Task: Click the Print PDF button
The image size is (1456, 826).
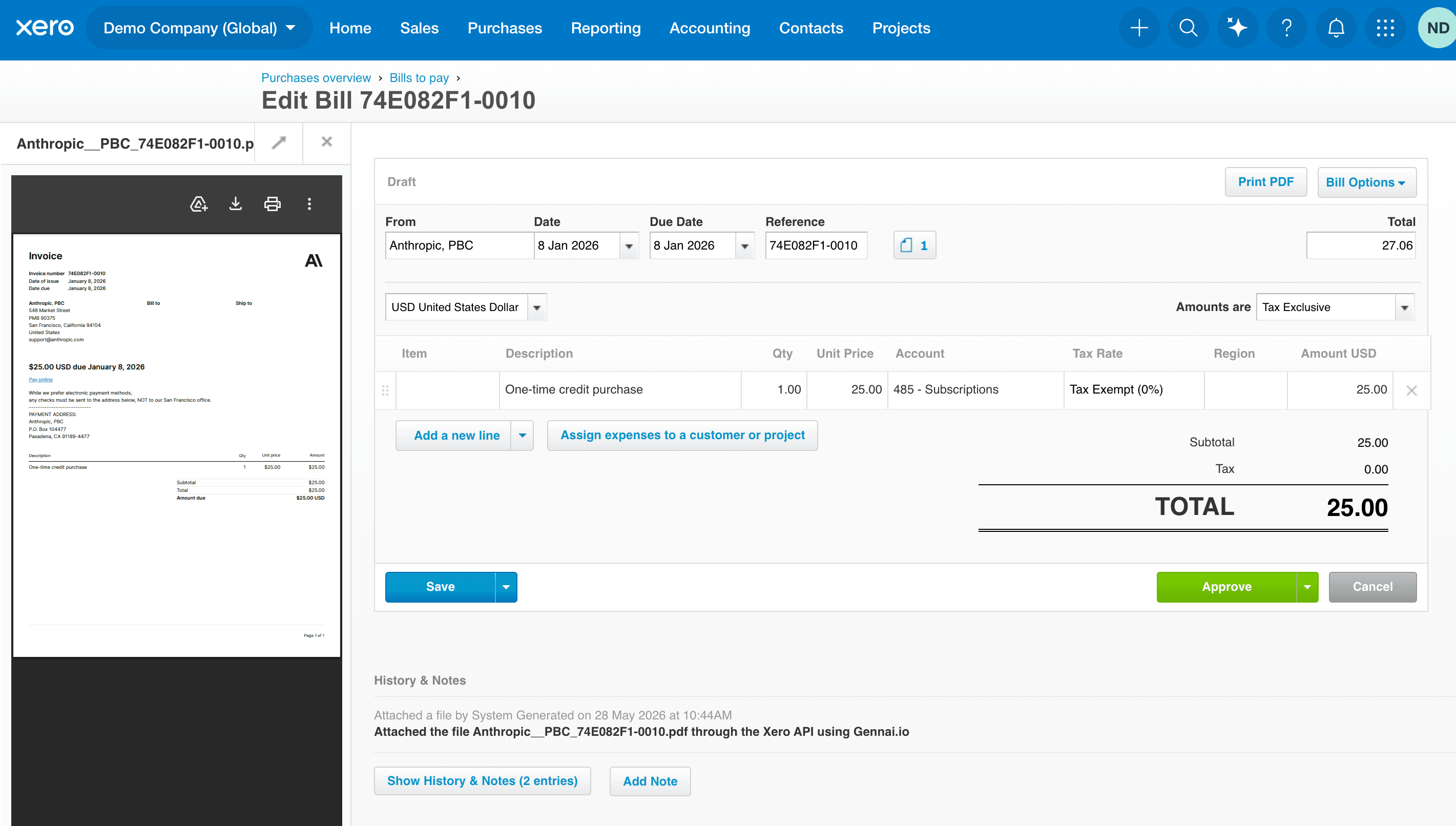Action: (x=1265, y=182)
